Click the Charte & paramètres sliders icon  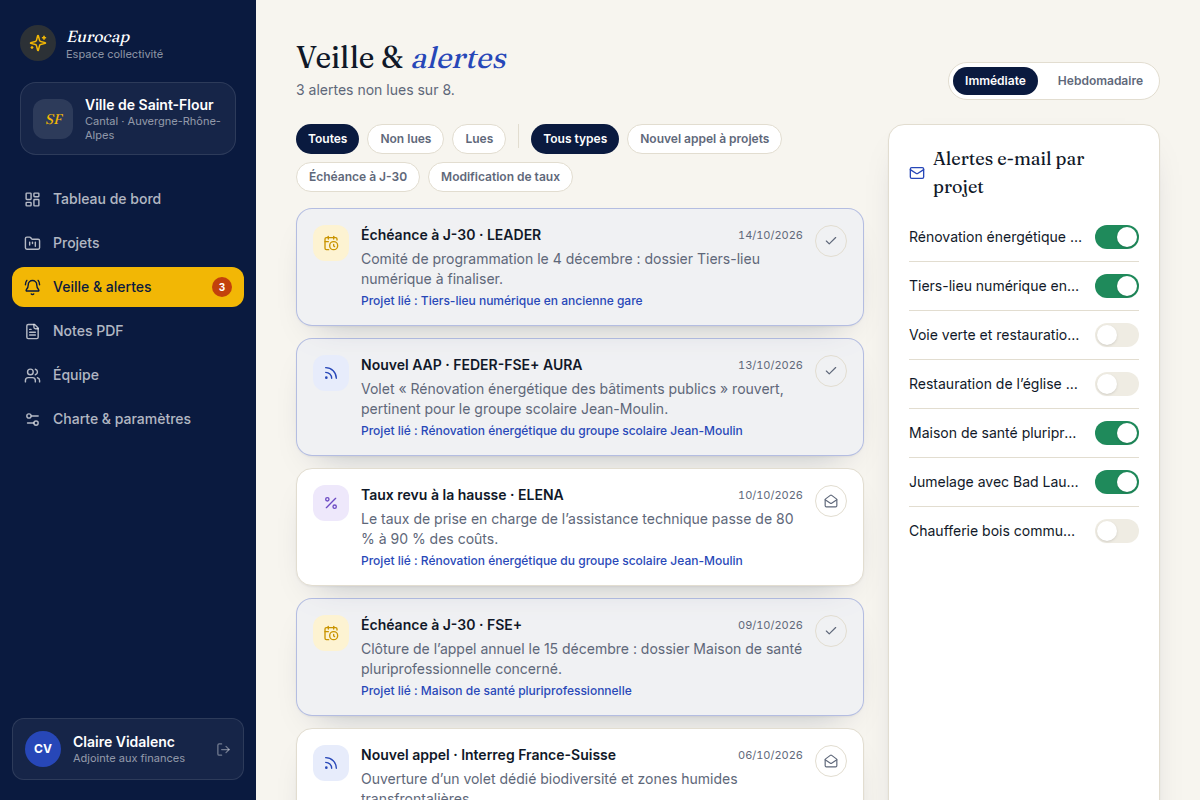(33, 419)
